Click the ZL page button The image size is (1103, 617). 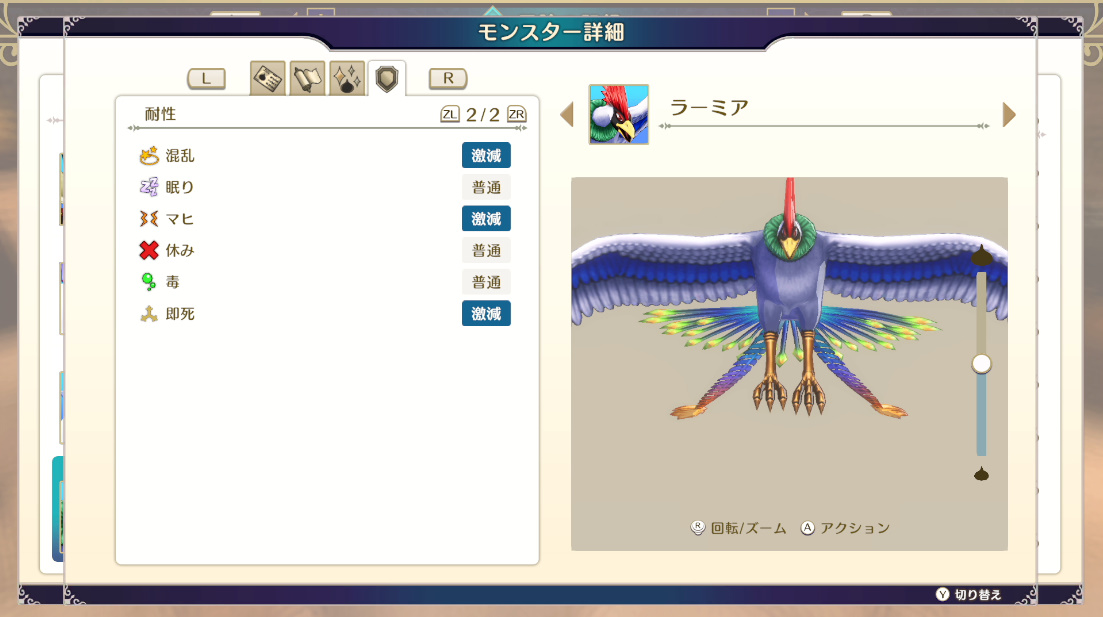click(x=450, y=114)
